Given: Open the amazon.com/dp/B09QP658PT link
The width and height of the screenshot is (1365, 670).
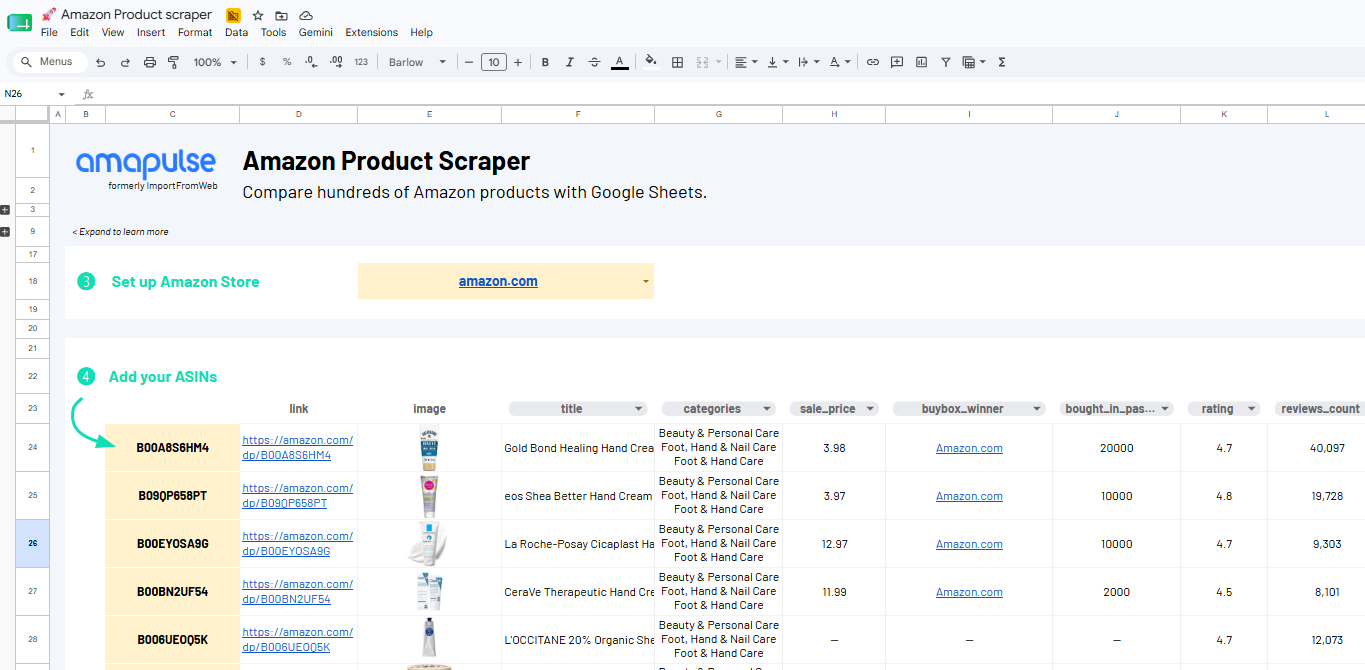Looking at the screenshot, I should pyautogui.click(x=297, y=496).
